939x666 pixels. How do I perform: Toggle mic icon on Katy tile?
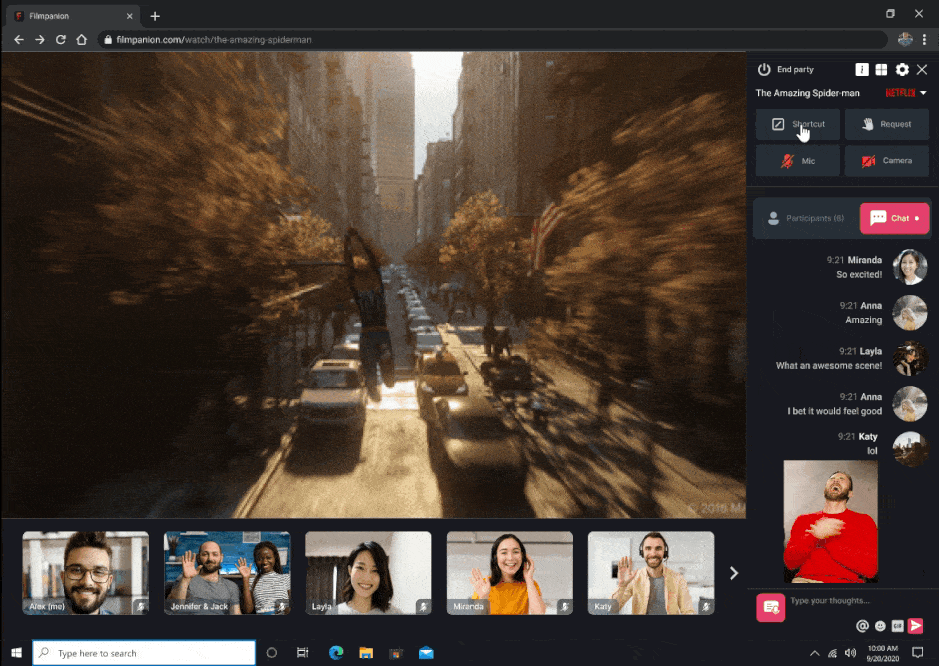click(706, 606)
